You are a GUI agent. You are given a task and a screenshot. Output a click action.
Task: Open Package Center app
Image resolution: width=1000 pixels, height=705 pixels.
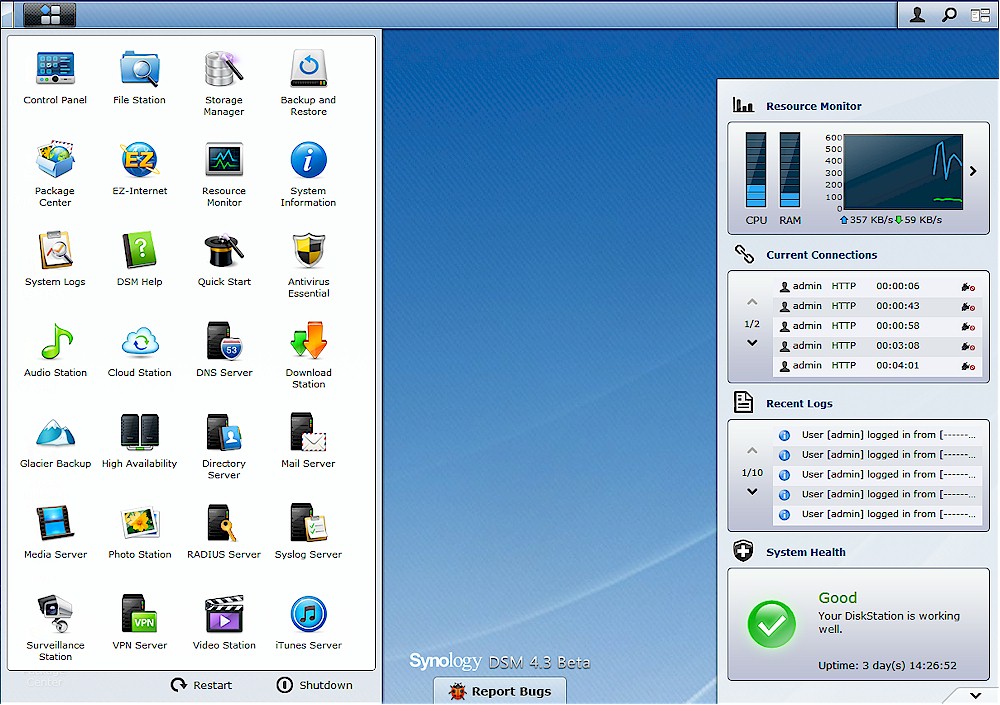pyautogui.click(x=55, y=174)
